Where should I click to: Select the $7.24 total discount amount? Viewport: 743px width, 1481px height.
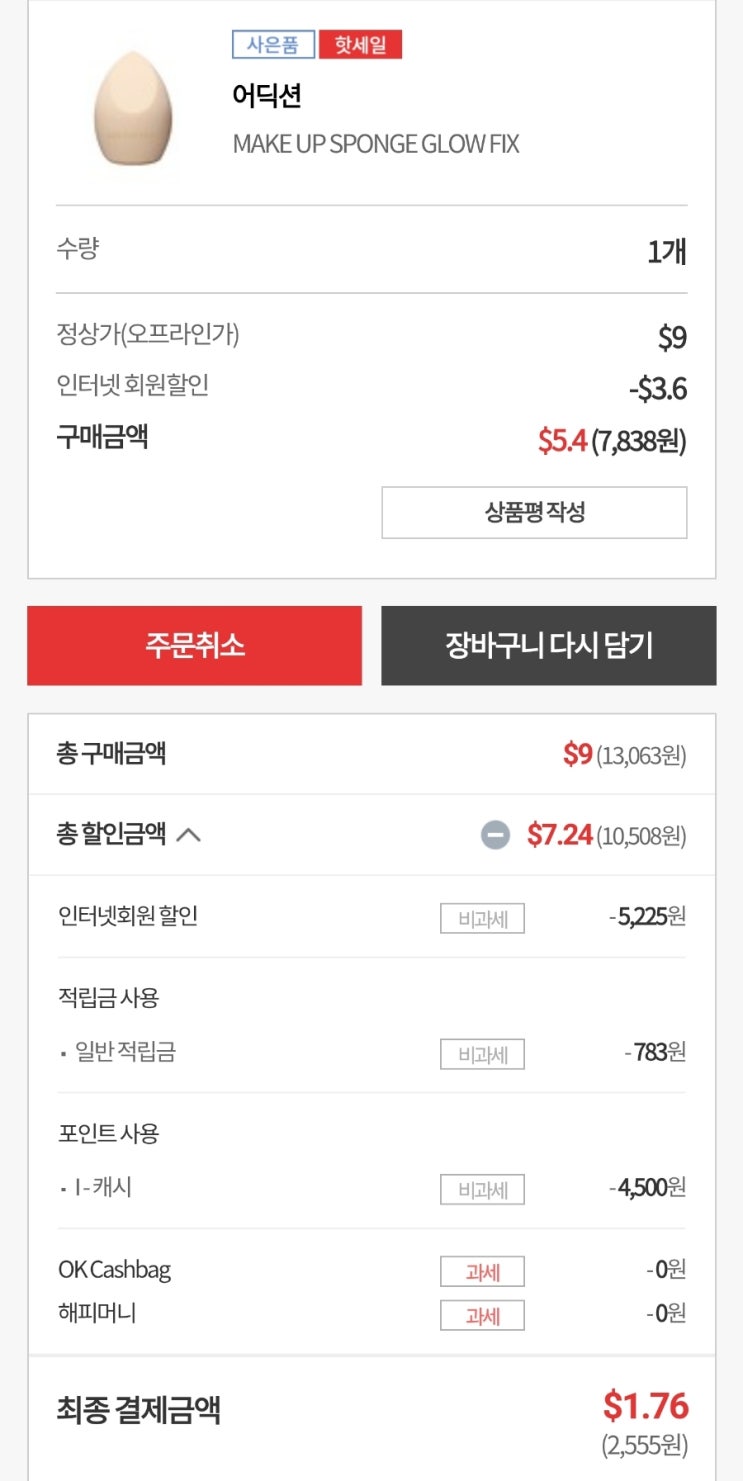[x=560, y=834]
